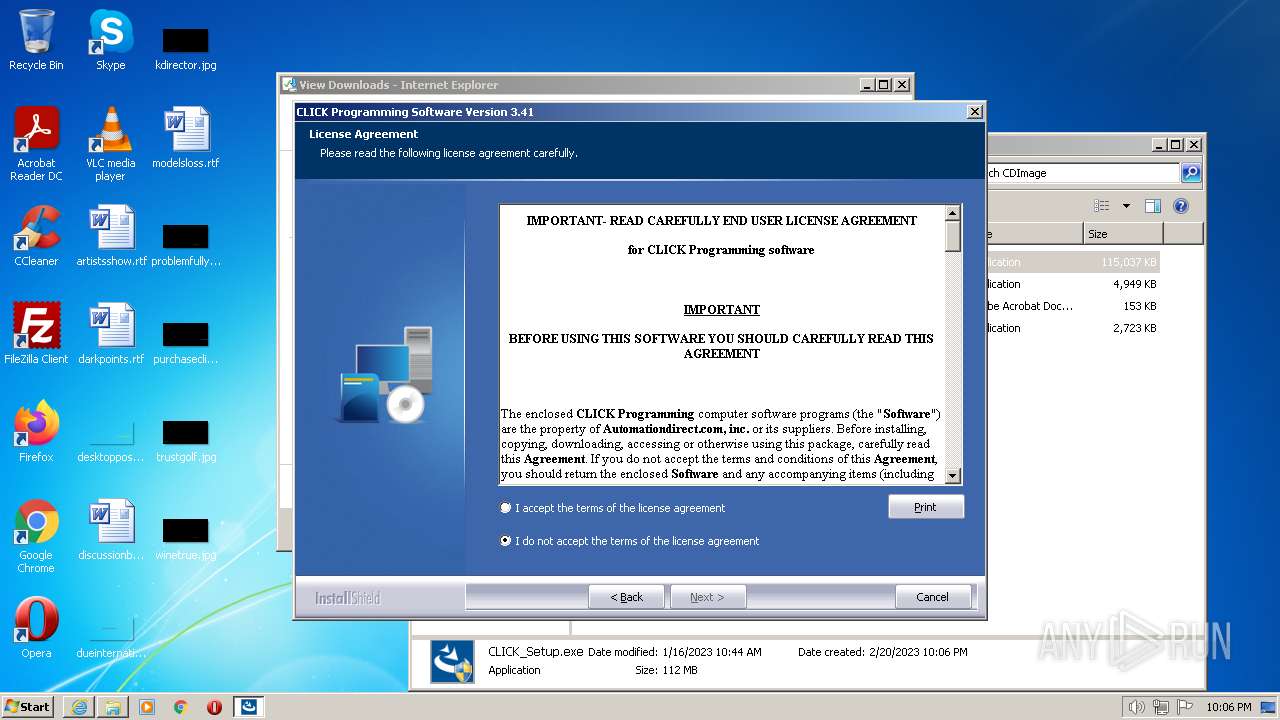Launch Firefox desktop shortcut
Viewport: 1280px width, 720px height.
(x=36, y=432)
